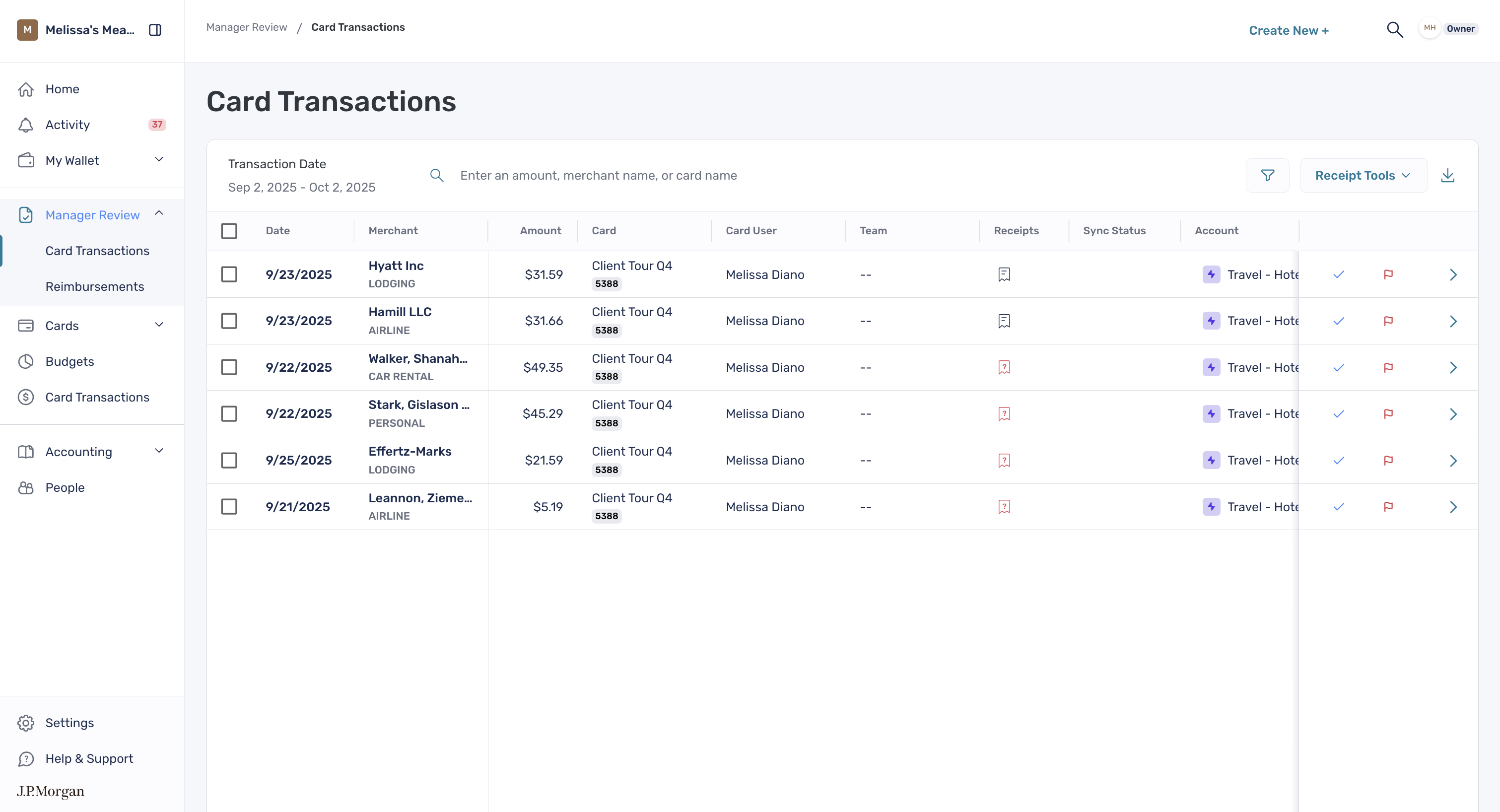Open Hamill LLC transaction details arrow
Screen dimensions: 1500x812
coord(1453,321)
